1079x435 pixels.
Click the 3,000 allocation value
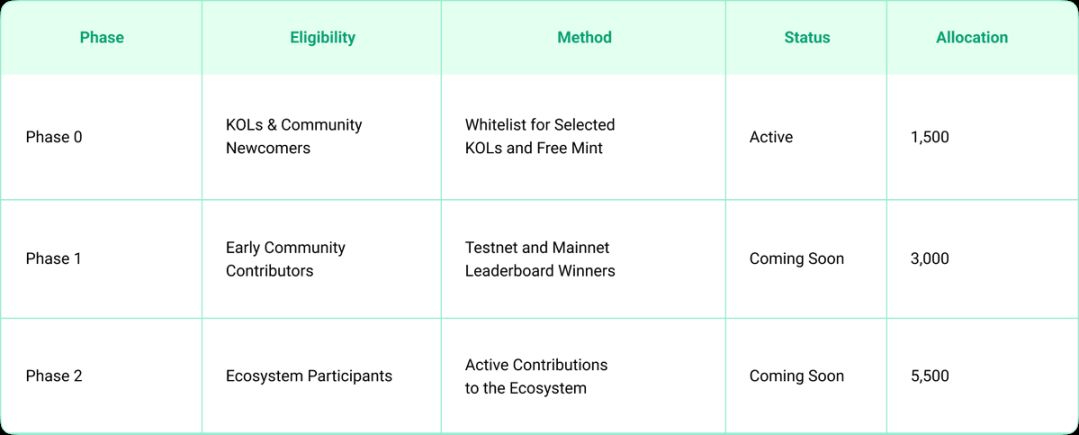pos(930,259)
